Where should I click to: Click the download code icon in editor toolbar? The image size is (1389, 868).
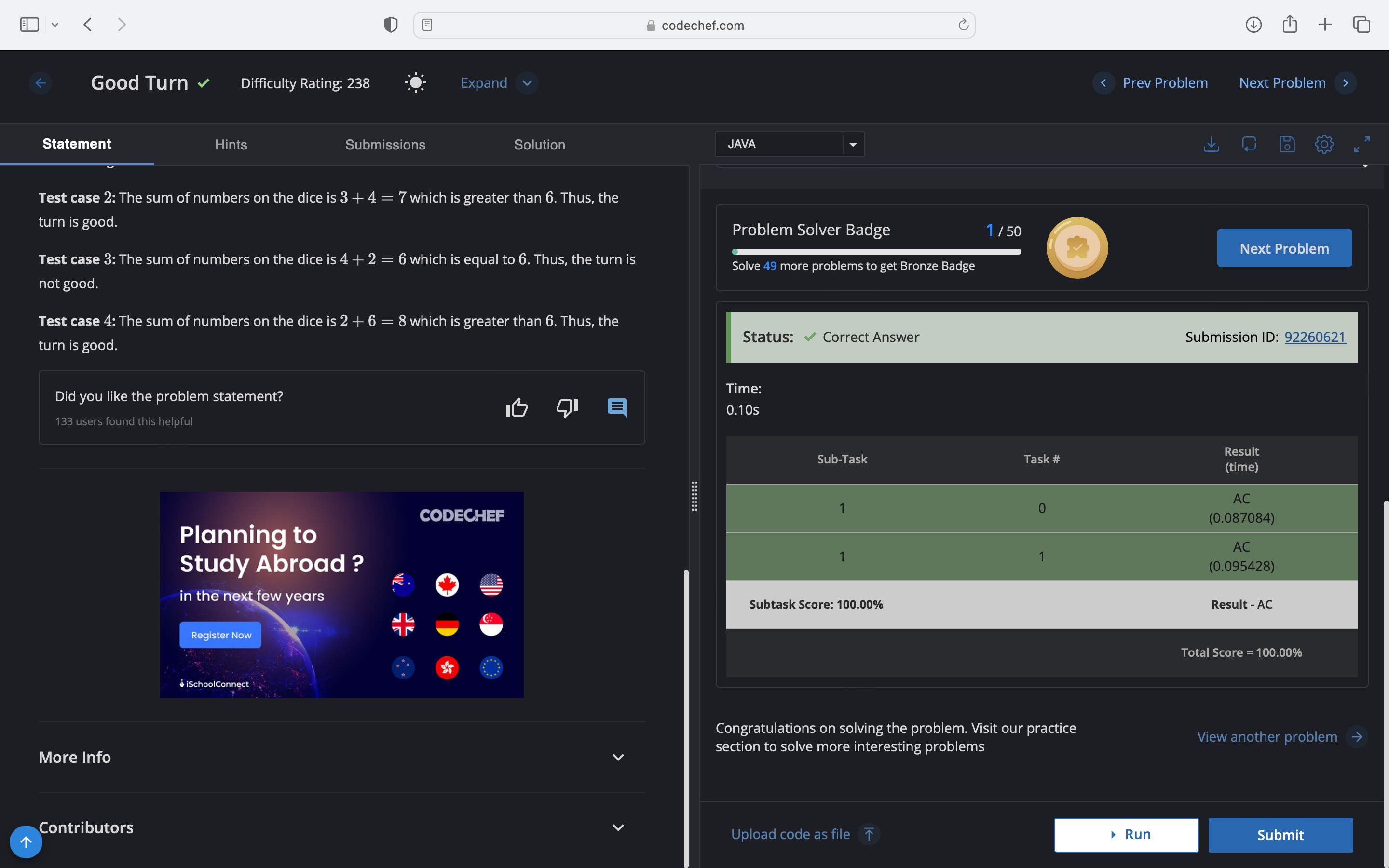1211,144
